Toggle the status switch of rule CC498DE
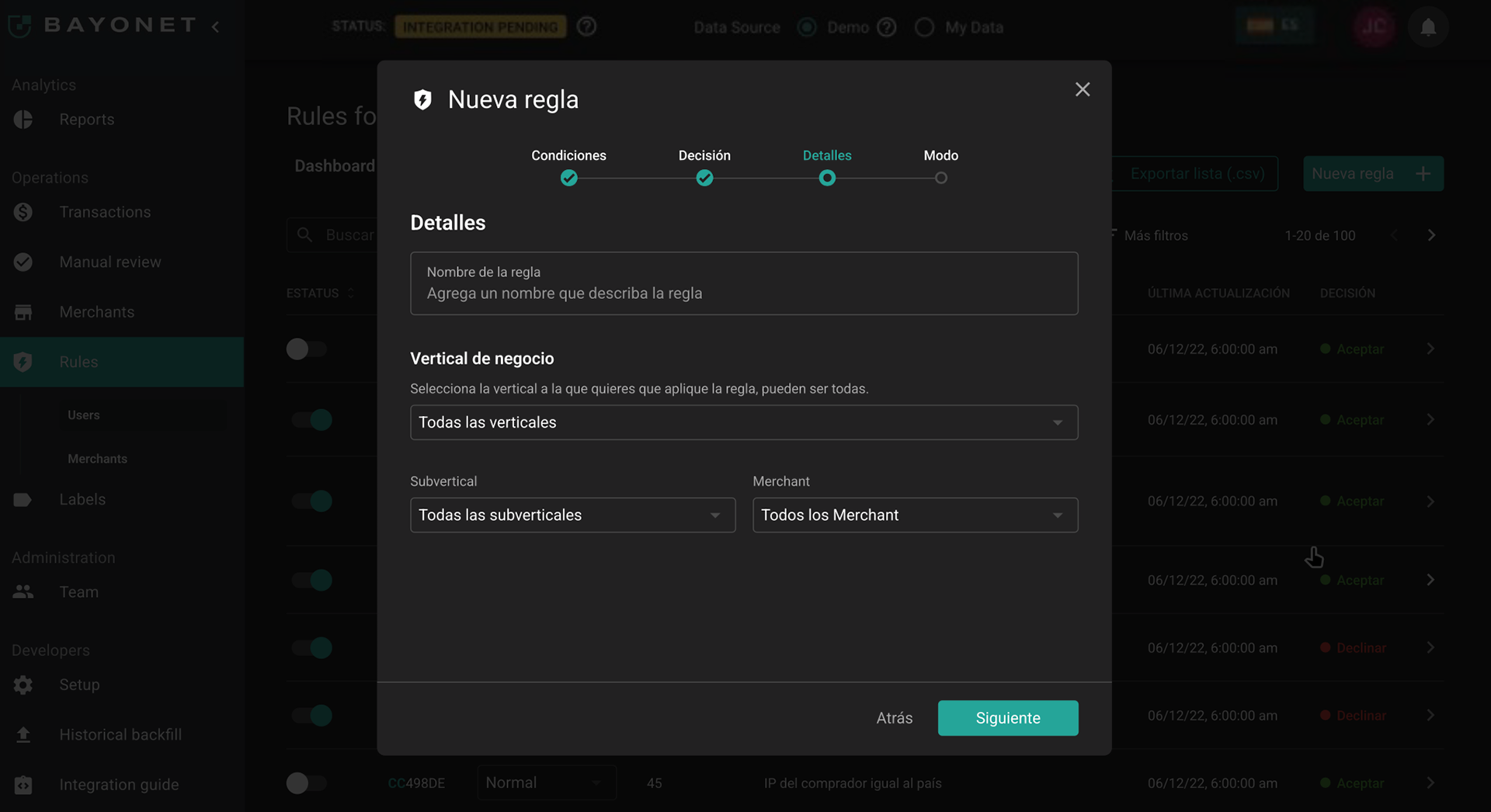Image resolution: width=1491 pixels, height=812 pixels. tap(307, 783)
